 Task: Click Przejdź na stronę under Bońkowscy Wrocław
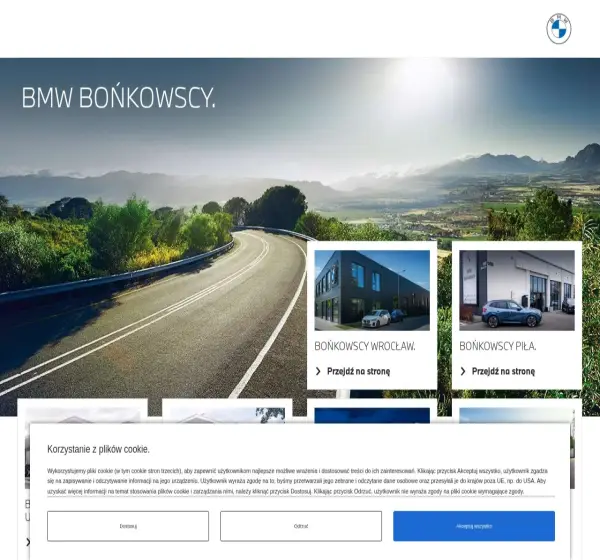tap(358, 371)
